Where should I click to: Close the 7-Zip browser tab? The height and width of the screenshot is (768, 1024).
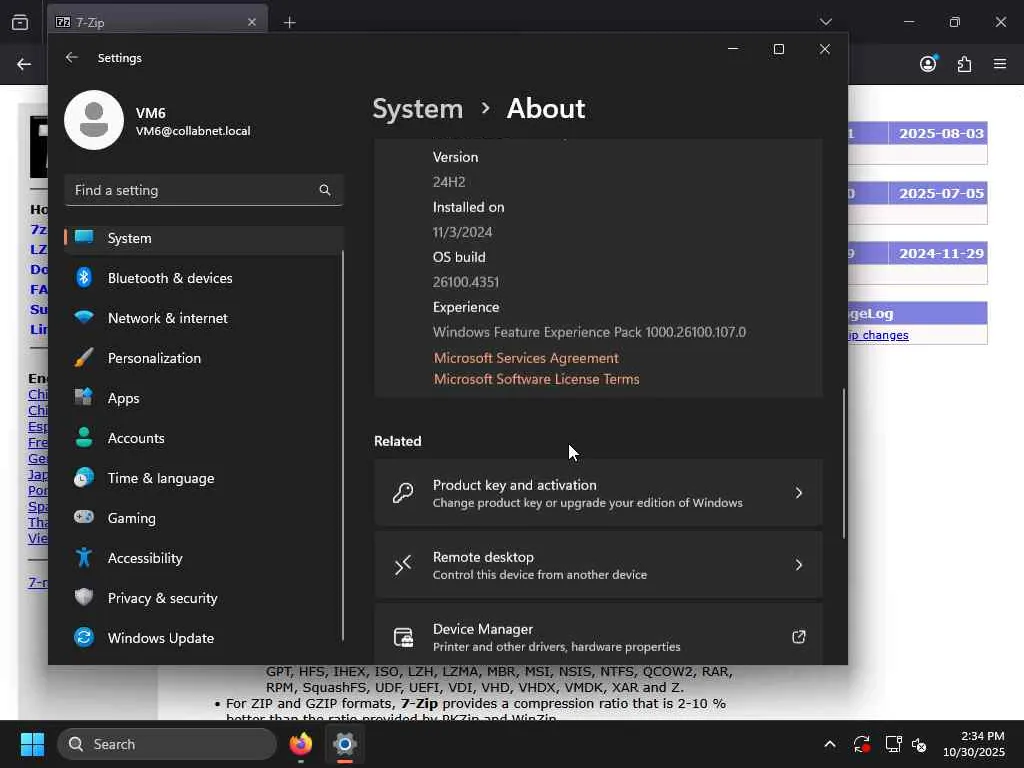tap(252, 22)
